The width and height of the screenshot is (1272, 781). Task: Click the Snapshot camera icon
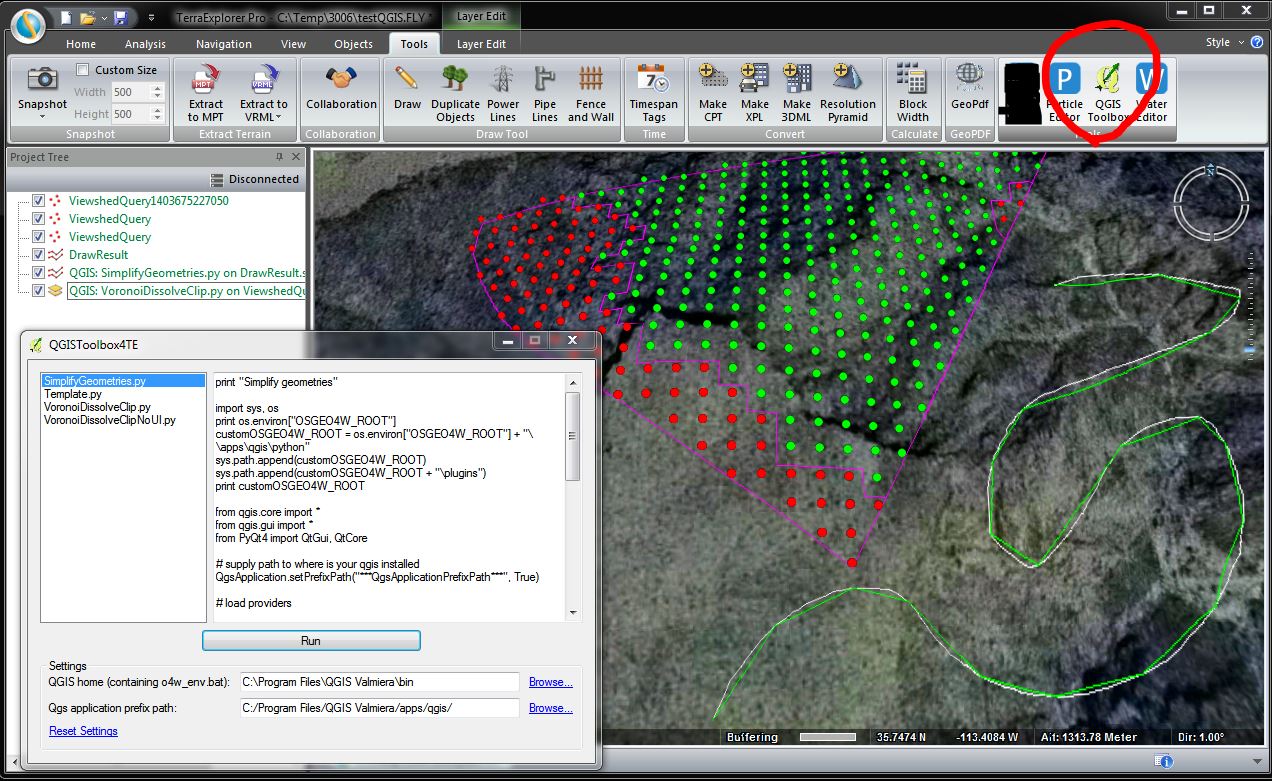(x=42, y=78)
